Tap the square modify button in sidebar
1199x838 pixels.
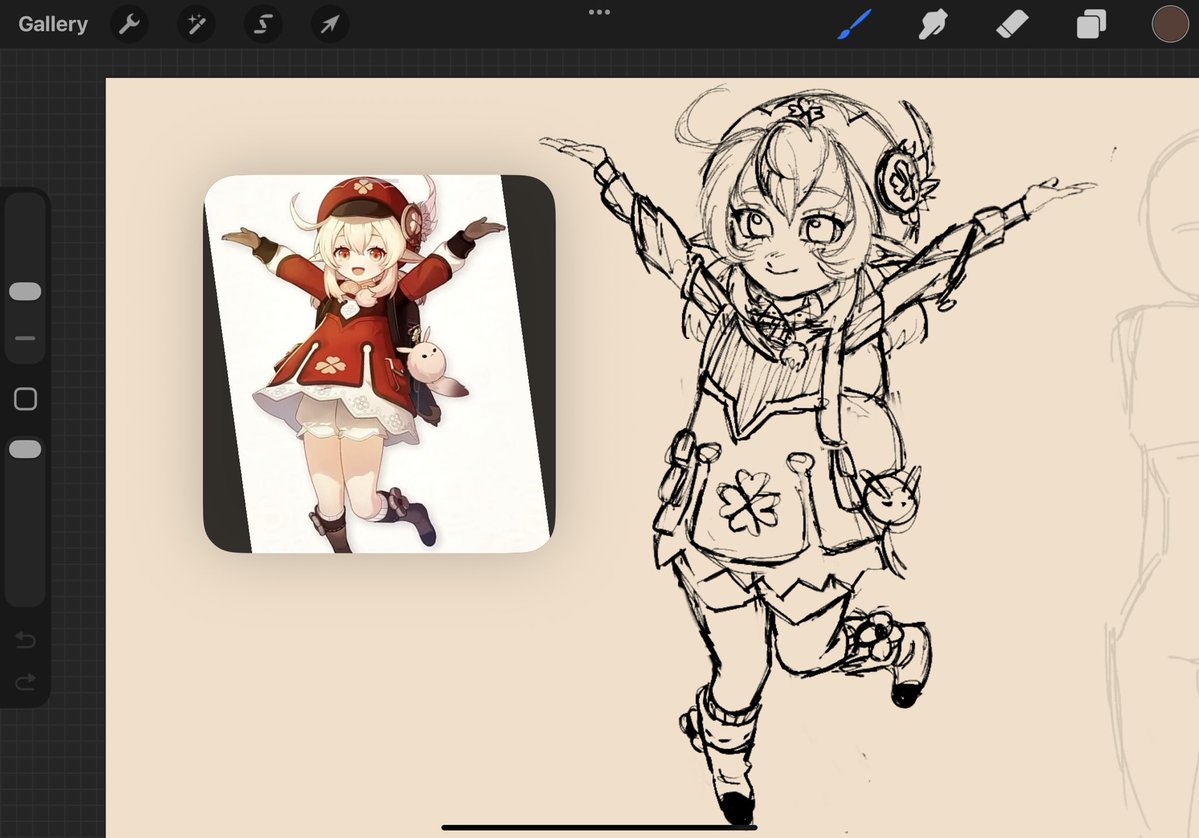coord(25,399)
